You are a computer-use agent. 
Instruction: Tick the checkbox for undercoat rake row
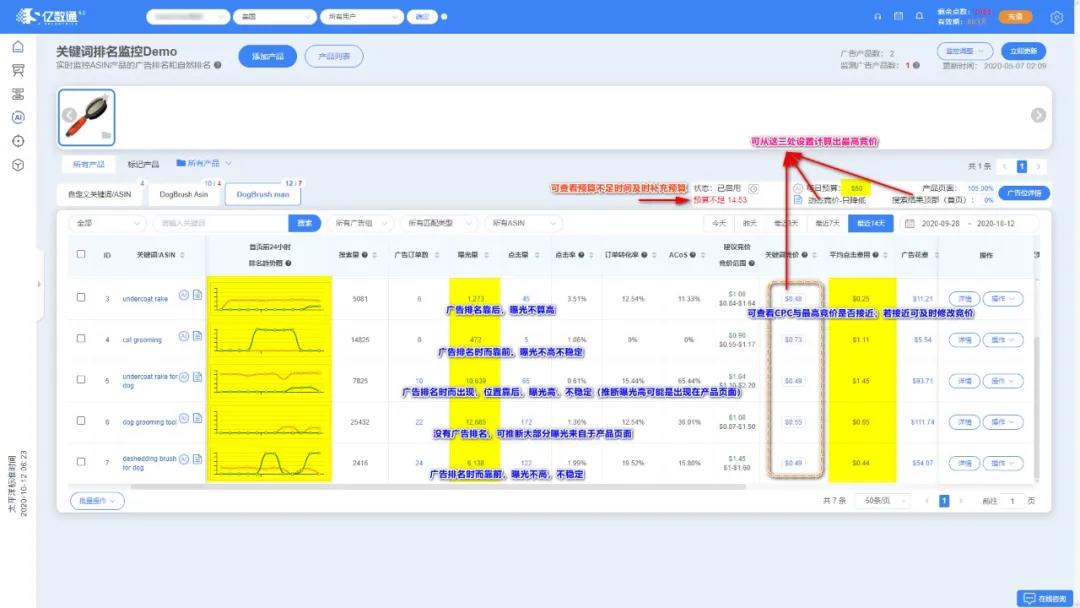(81, 297)
